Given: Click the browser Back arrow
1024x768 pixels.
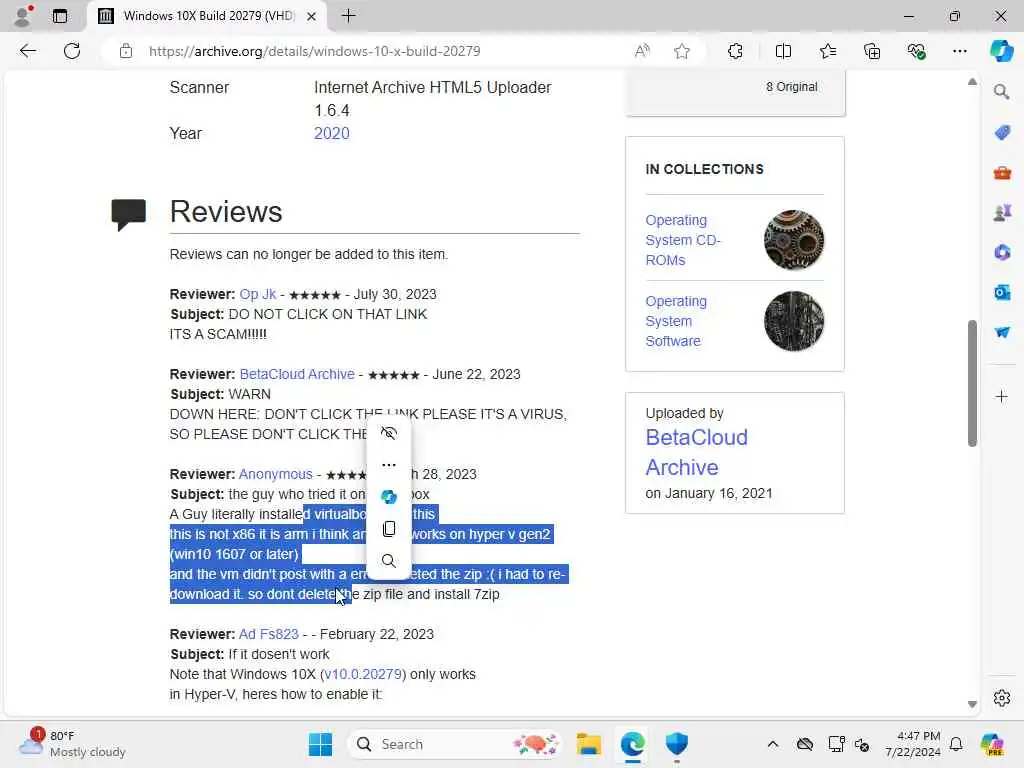Looking at the screenshot, I should tap(27, 51).
